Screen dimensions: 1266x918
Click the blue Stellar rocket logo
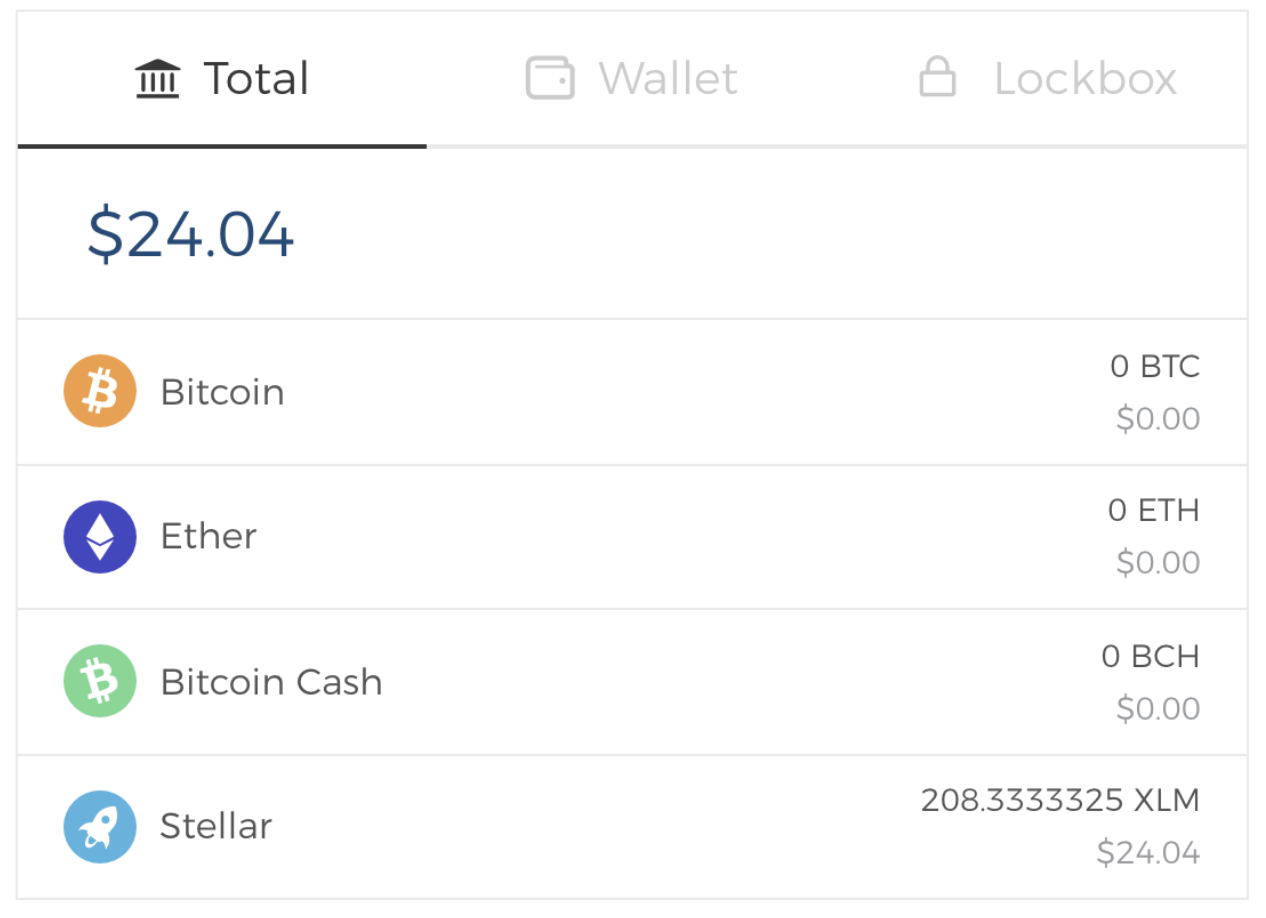pos(99,826)
